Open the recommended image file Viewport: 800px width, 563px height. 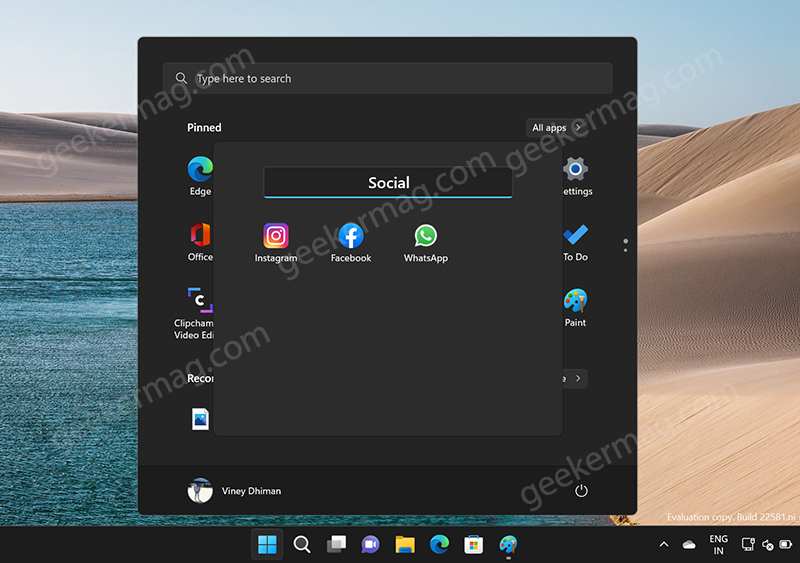(200, 419)
